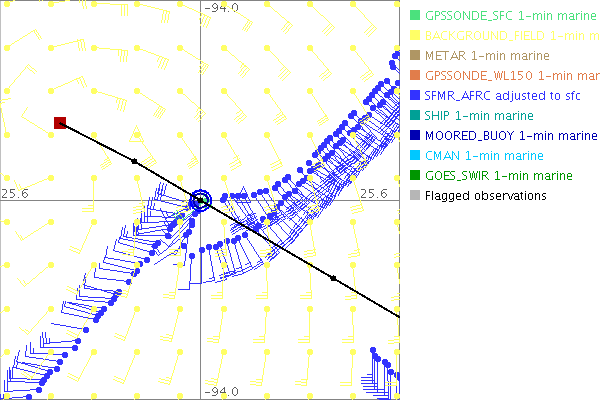
Task: Click the 25.6 latitude label on the right
Action: coord(372,193)
